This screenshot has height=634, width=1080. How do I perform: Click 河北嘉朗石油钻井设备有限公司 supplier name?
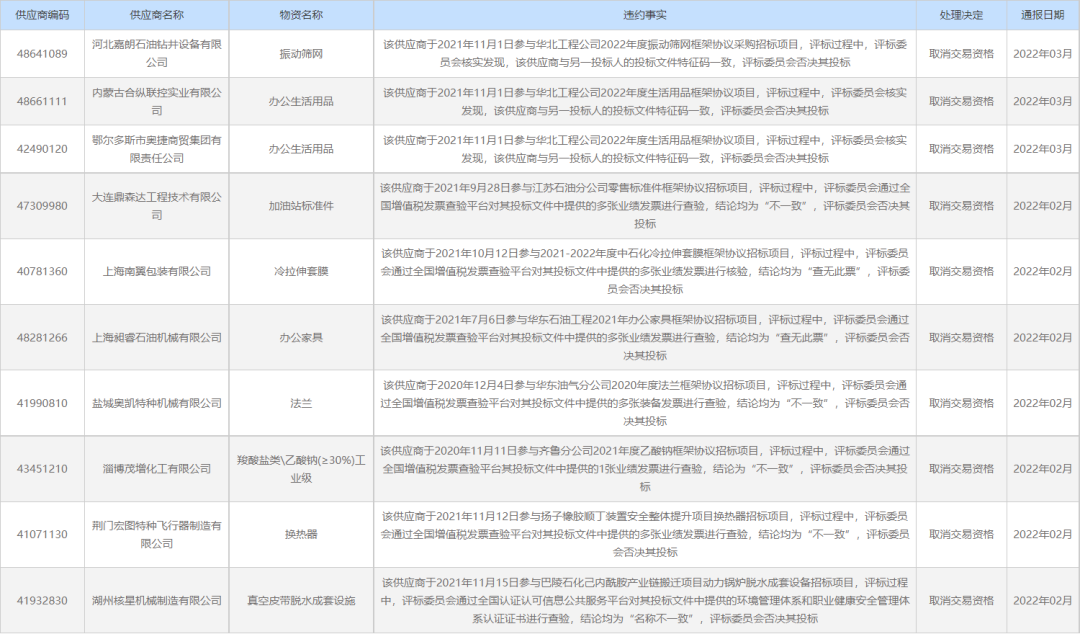(155, 55)
